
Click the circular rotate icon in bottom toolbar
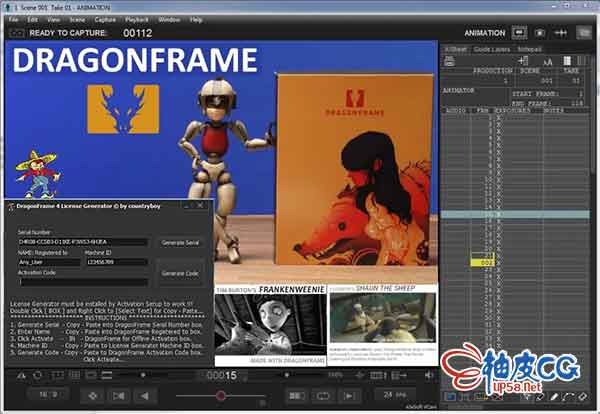[38, 375]
